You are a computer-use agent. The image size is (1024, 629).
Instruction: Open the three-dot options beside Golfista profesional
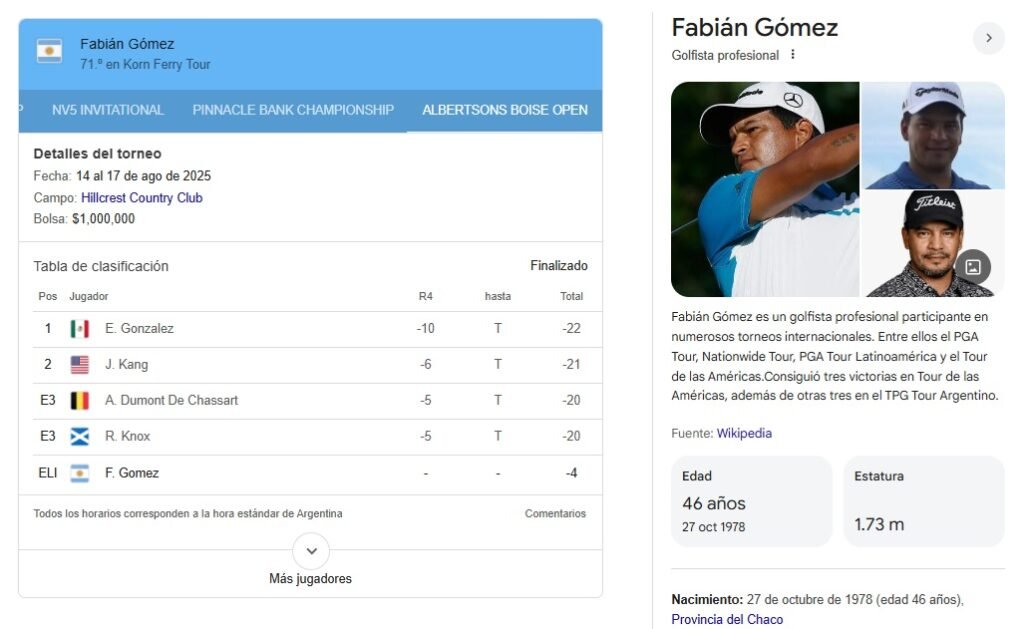point(793,55)
